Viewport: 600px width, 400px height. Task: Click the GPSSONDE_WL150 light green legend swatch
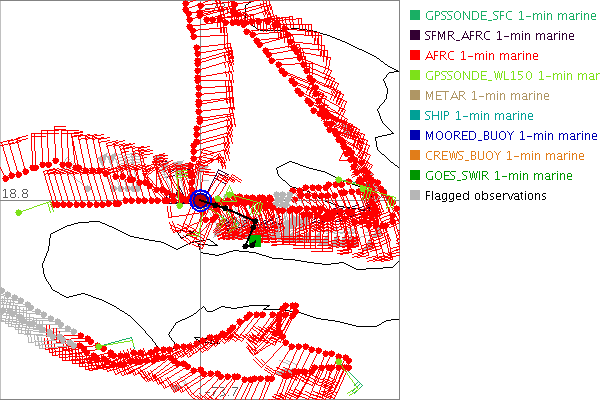(x=413, y=76)
